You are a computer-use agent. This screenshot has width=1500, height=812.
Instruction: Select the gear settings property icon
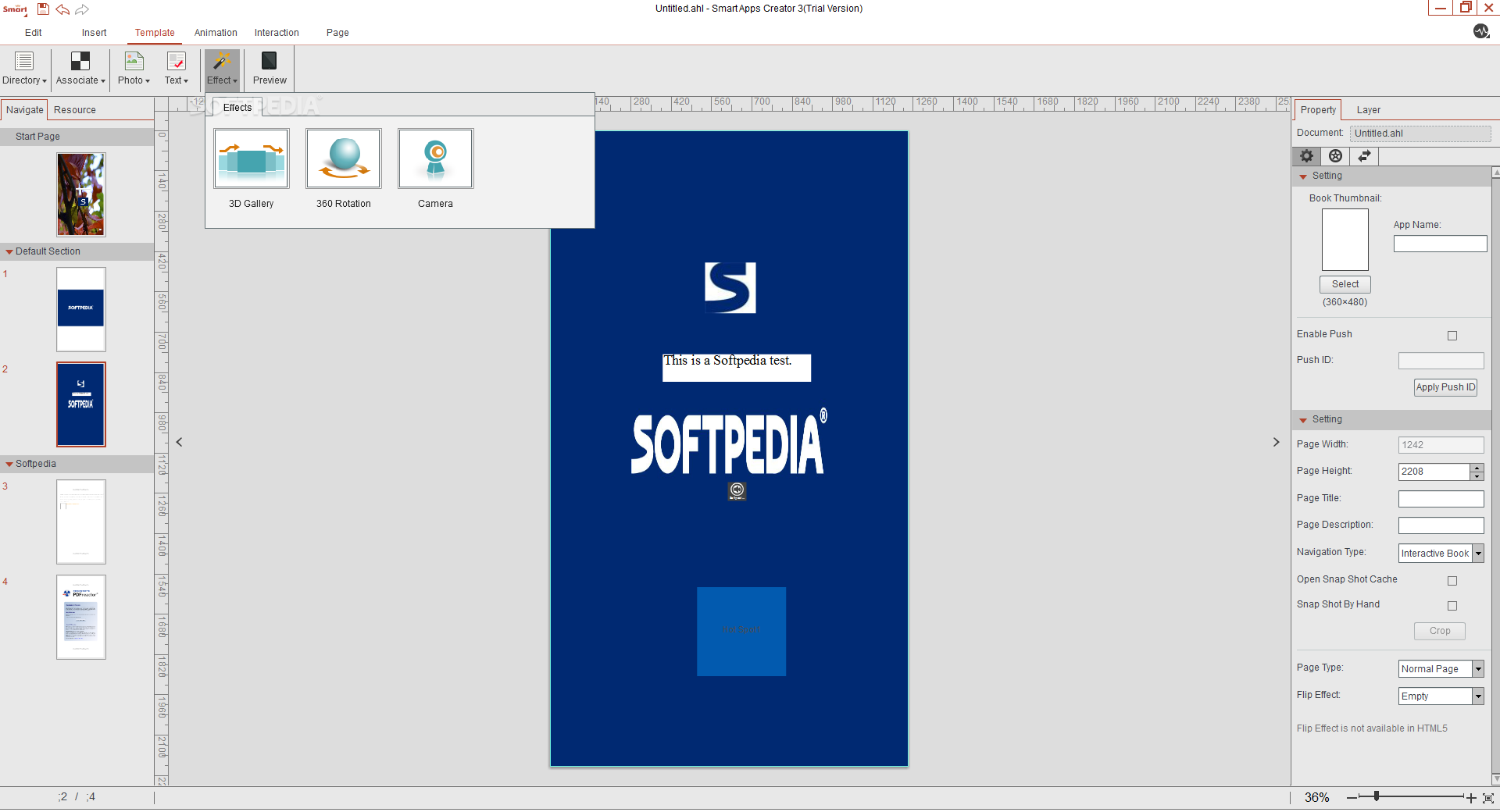(1306, 156)
